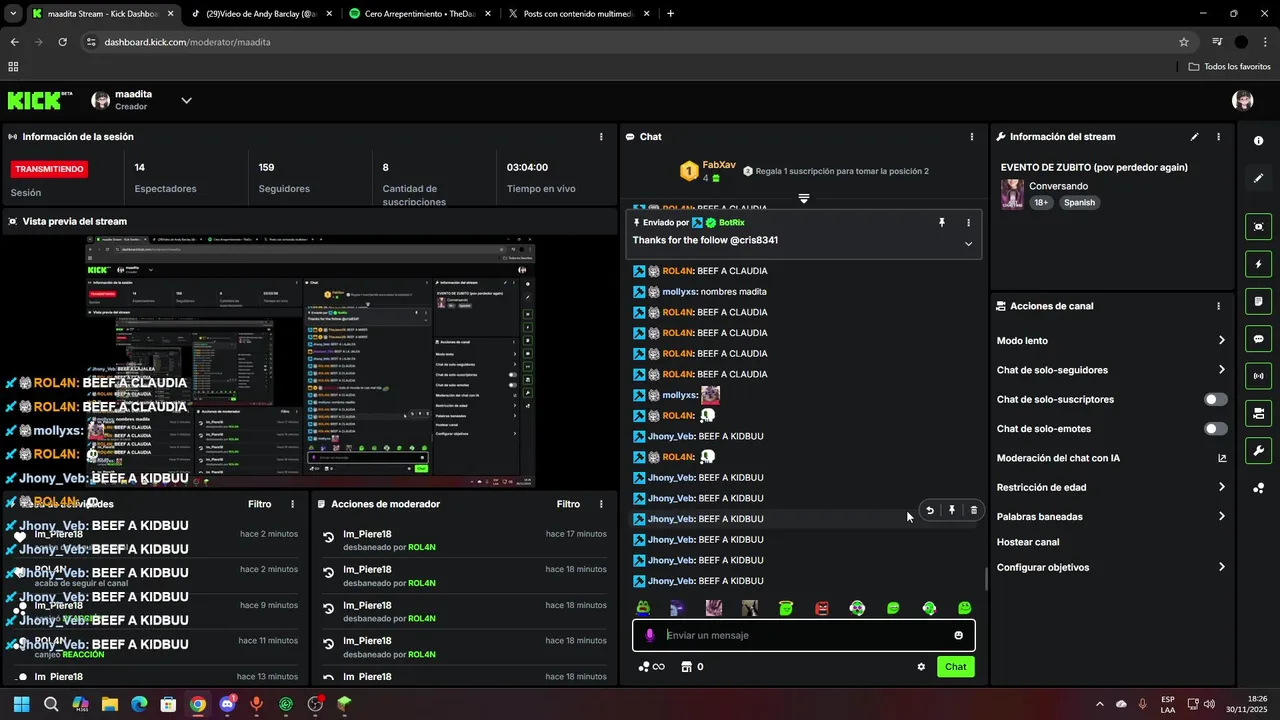
Task: Open Windows Start menu
Action: click(21, 704)
